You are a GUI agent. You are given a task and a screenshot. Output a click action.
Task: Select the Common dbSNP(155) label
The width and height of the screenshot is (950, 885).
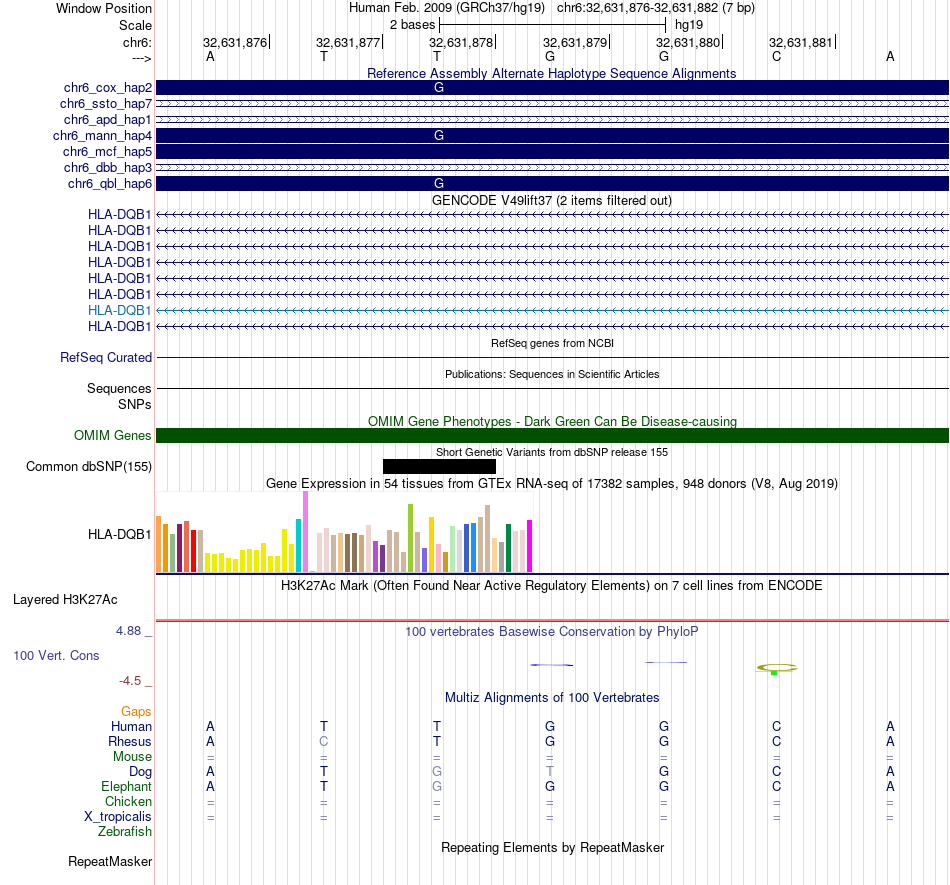89,466
